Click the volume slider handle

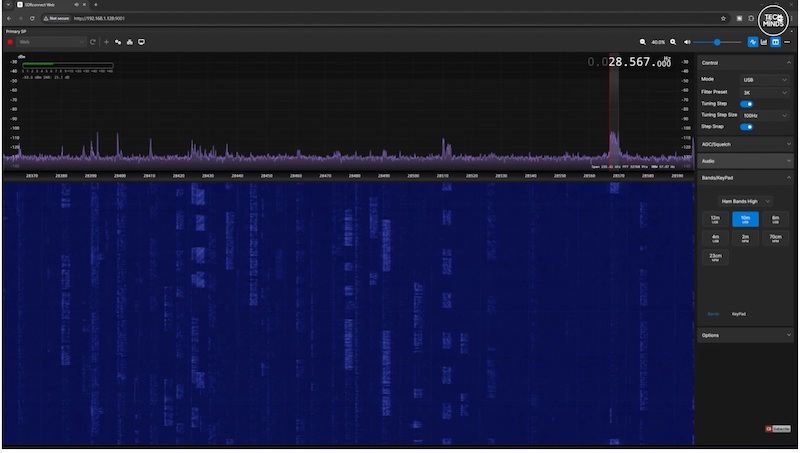[717, 42]
